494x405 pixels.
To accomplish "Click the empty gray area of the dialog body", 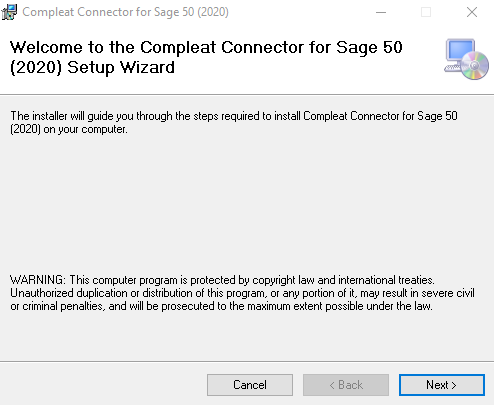I will (x=247, y=203).
